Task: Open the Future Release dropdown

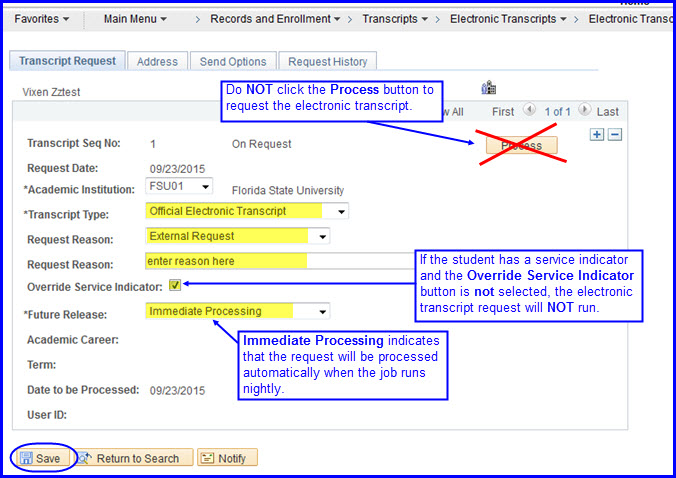Action: click(x=238, y=311)
